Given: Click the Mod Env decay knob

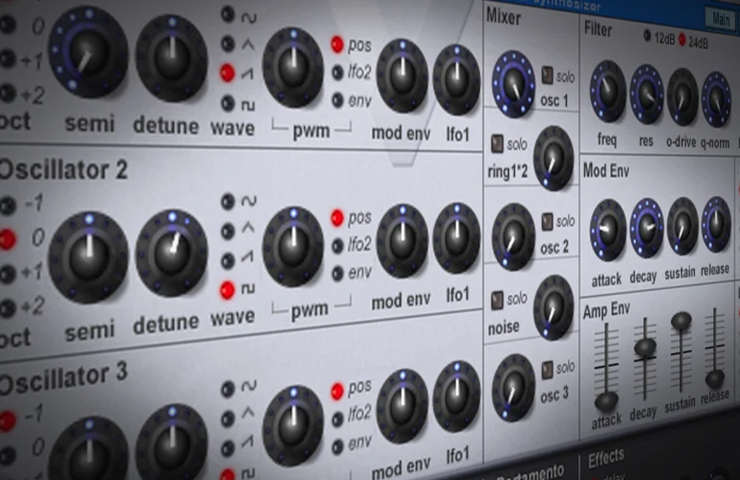Looking at the screenshot, I should click(x=647, y=228).
